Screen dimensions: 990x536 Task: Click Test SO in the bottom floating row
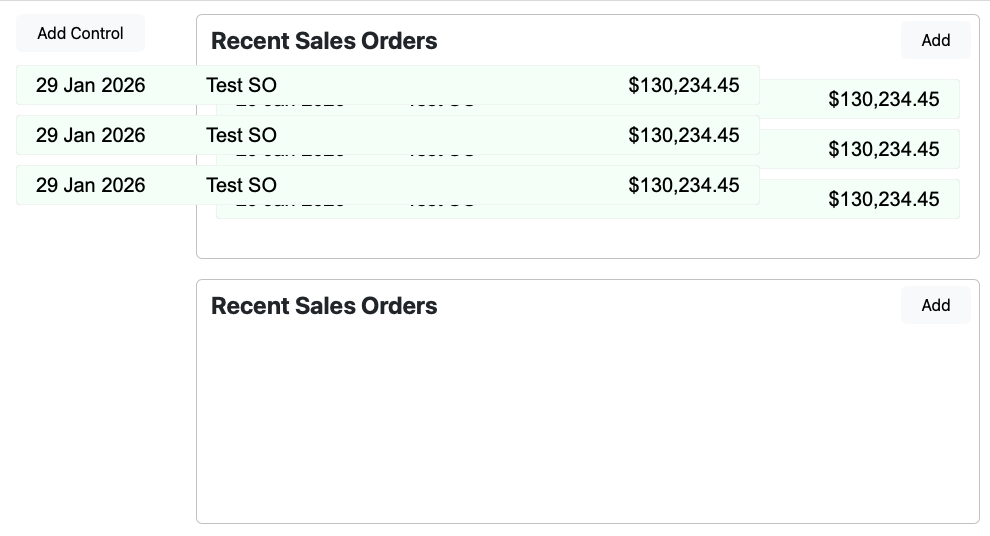click(241, 185)
